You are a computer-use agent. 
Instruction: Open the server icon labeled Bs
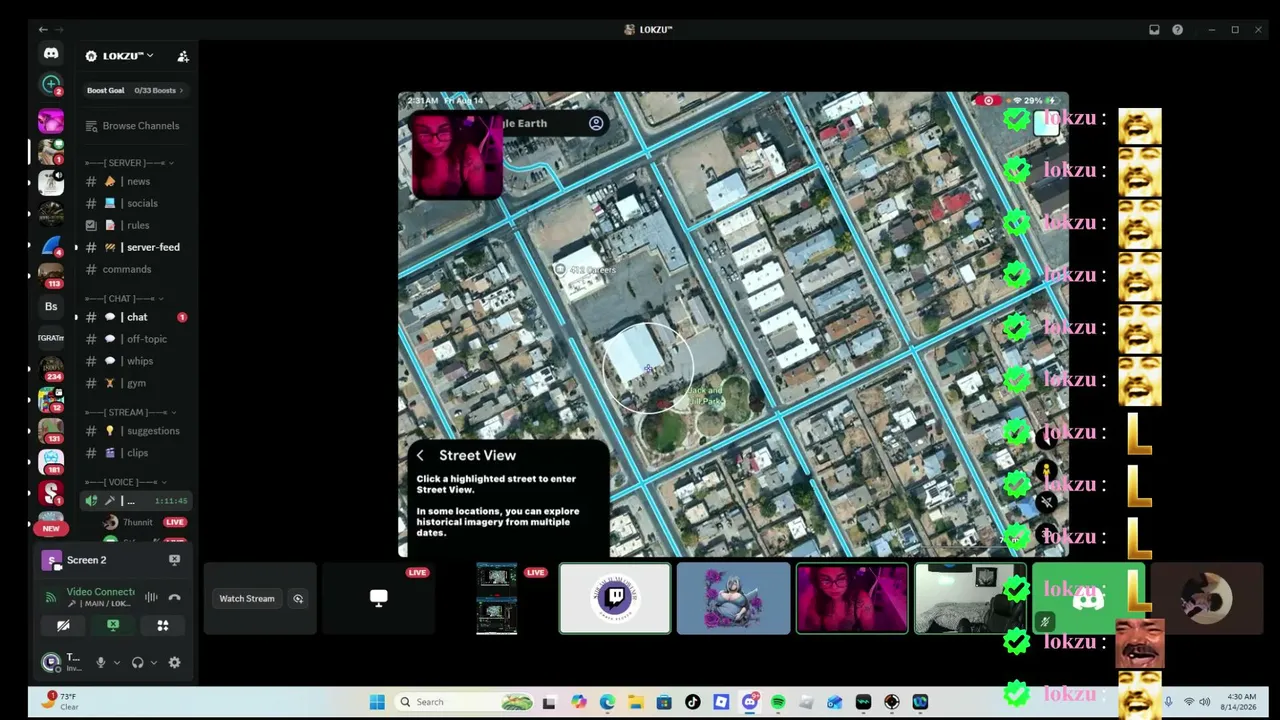[x=51, y=306]
